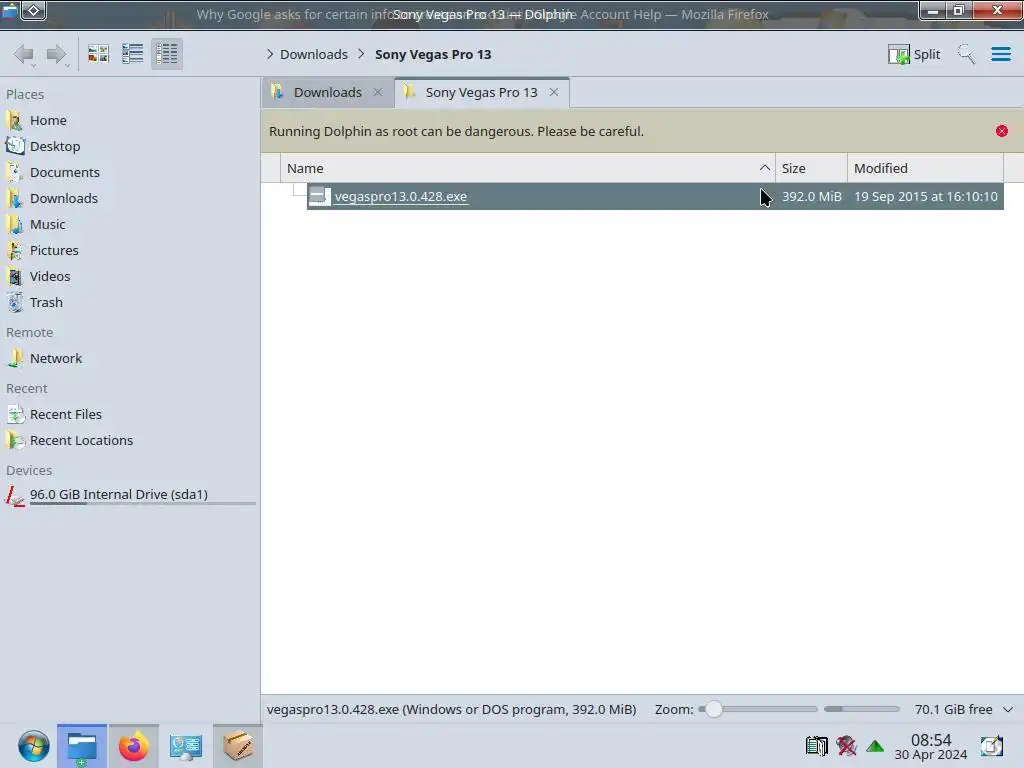Click the Dolphin file manager taskbar button
The width and height of the screenshot is (1024, 768).
[x=82, y=746]
